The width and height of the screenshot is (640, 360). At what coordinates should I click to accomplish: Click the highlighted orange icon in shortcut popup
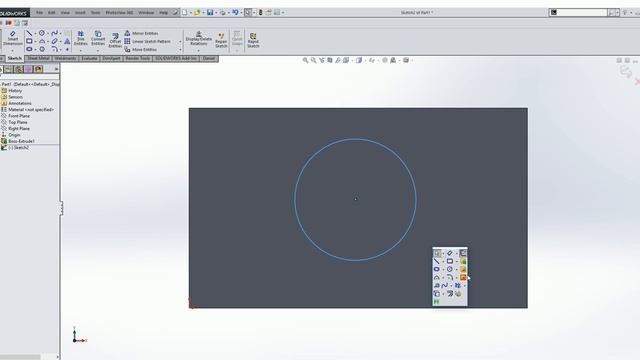tap(463, 278)
